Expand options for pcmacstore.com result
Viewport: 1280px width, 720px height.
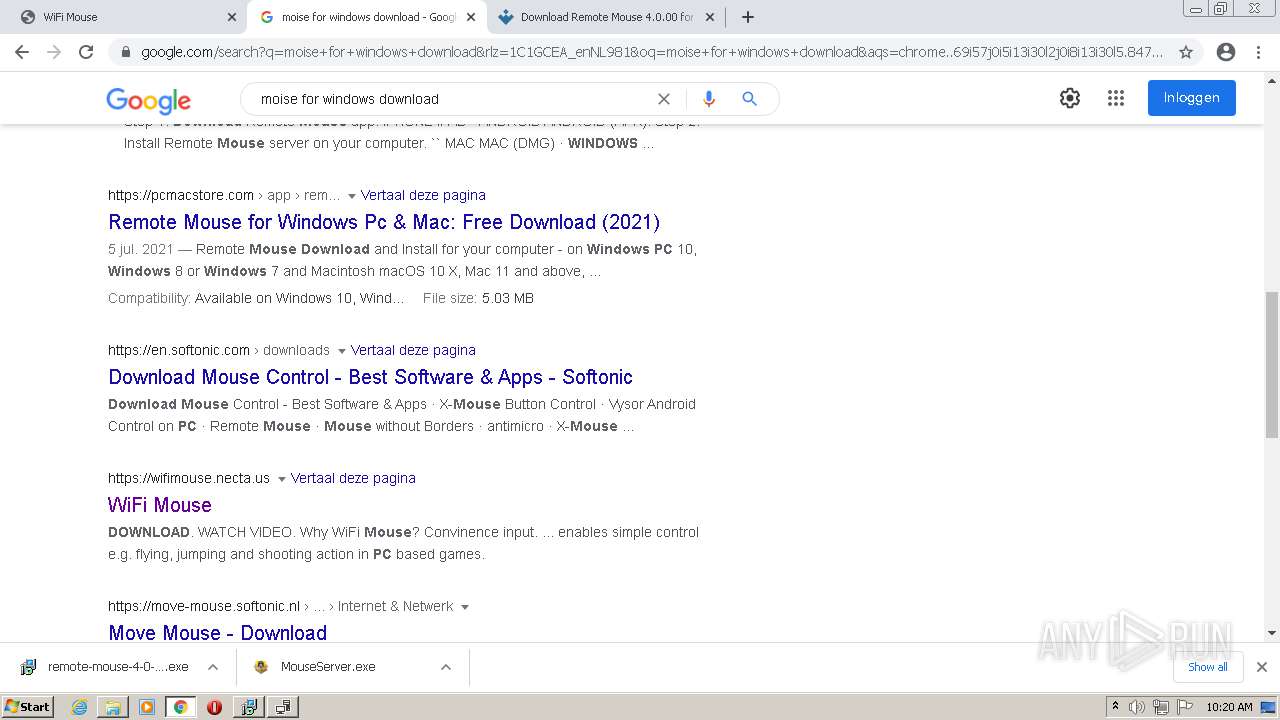pos(351,196)
